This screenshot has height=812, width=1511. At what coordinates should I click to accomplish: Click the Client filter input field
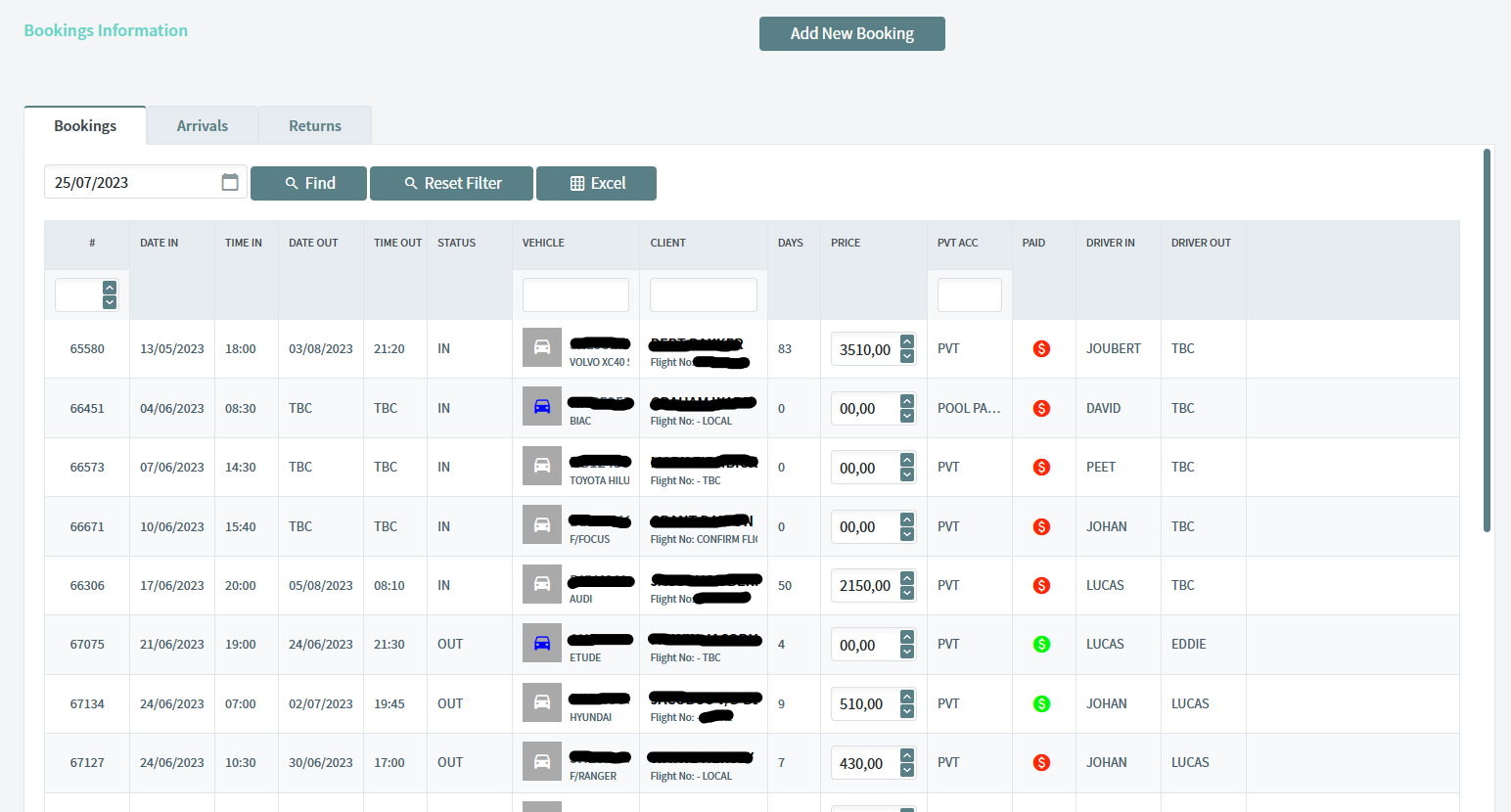703,294
